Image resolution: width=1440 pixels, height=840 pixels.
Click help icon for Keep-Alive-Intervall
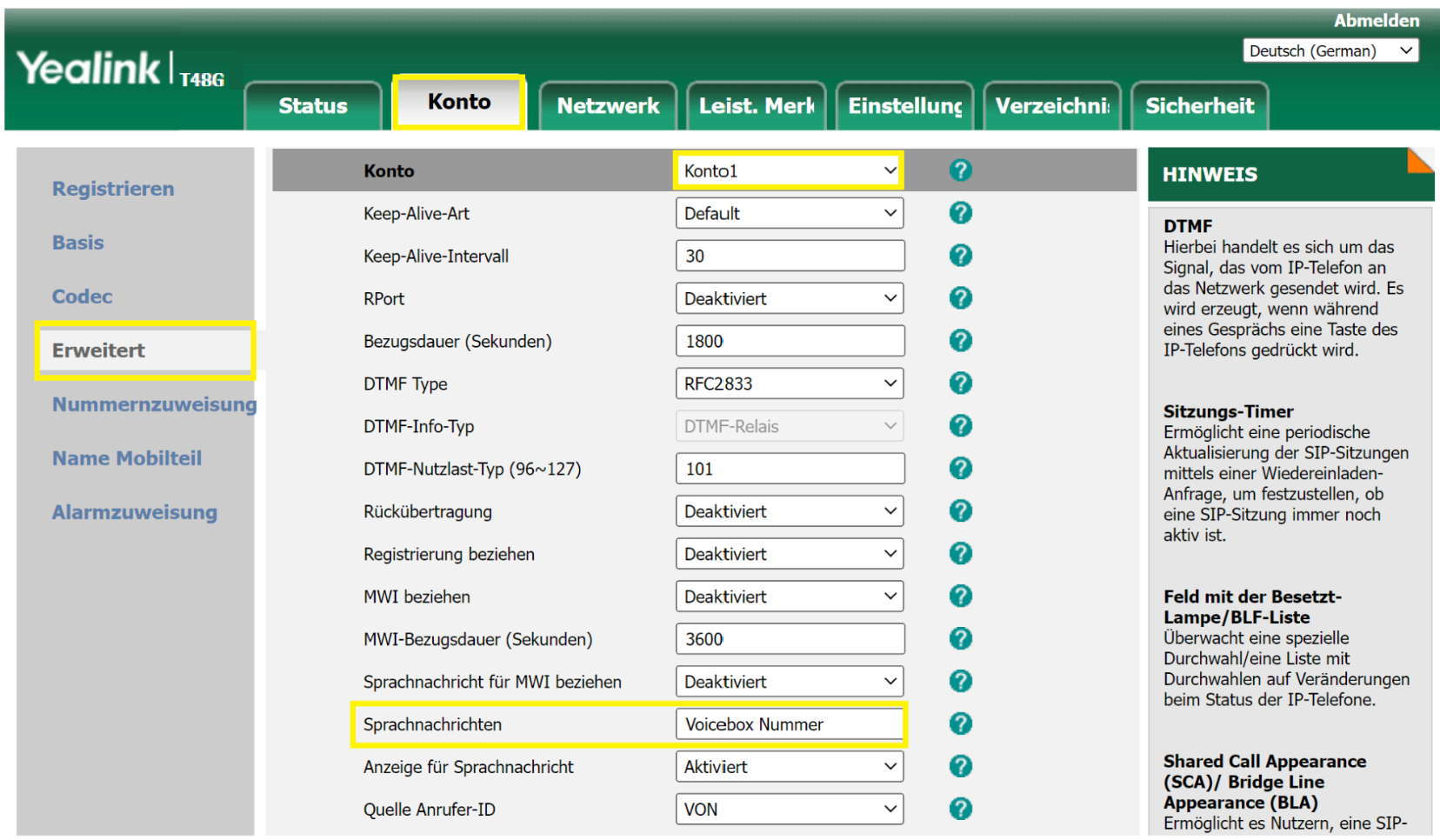960,256
